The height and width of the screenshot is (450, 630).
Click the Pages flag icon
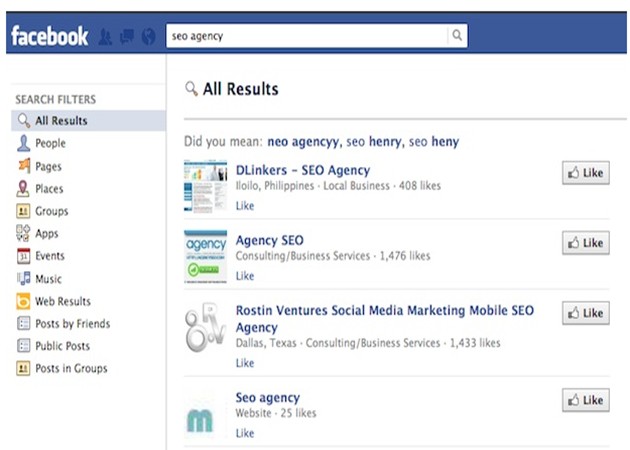(x=23, y=166)
